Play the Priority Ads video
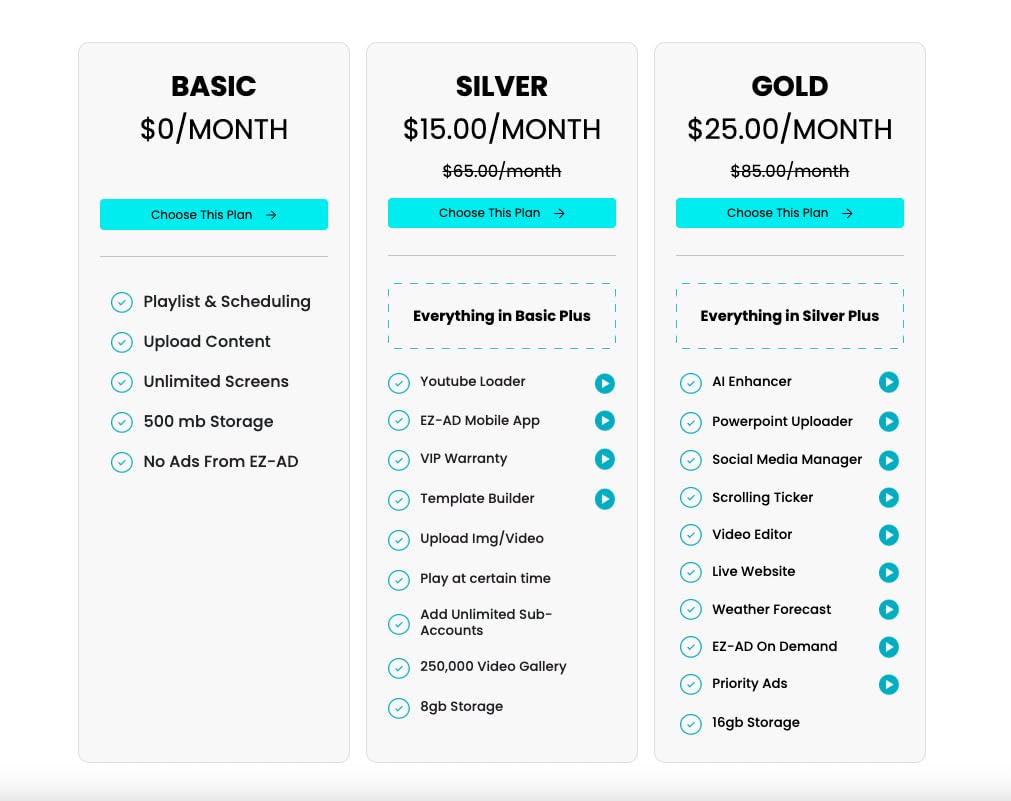Screen dimensions: 1011x801 (x=888, y=684)
